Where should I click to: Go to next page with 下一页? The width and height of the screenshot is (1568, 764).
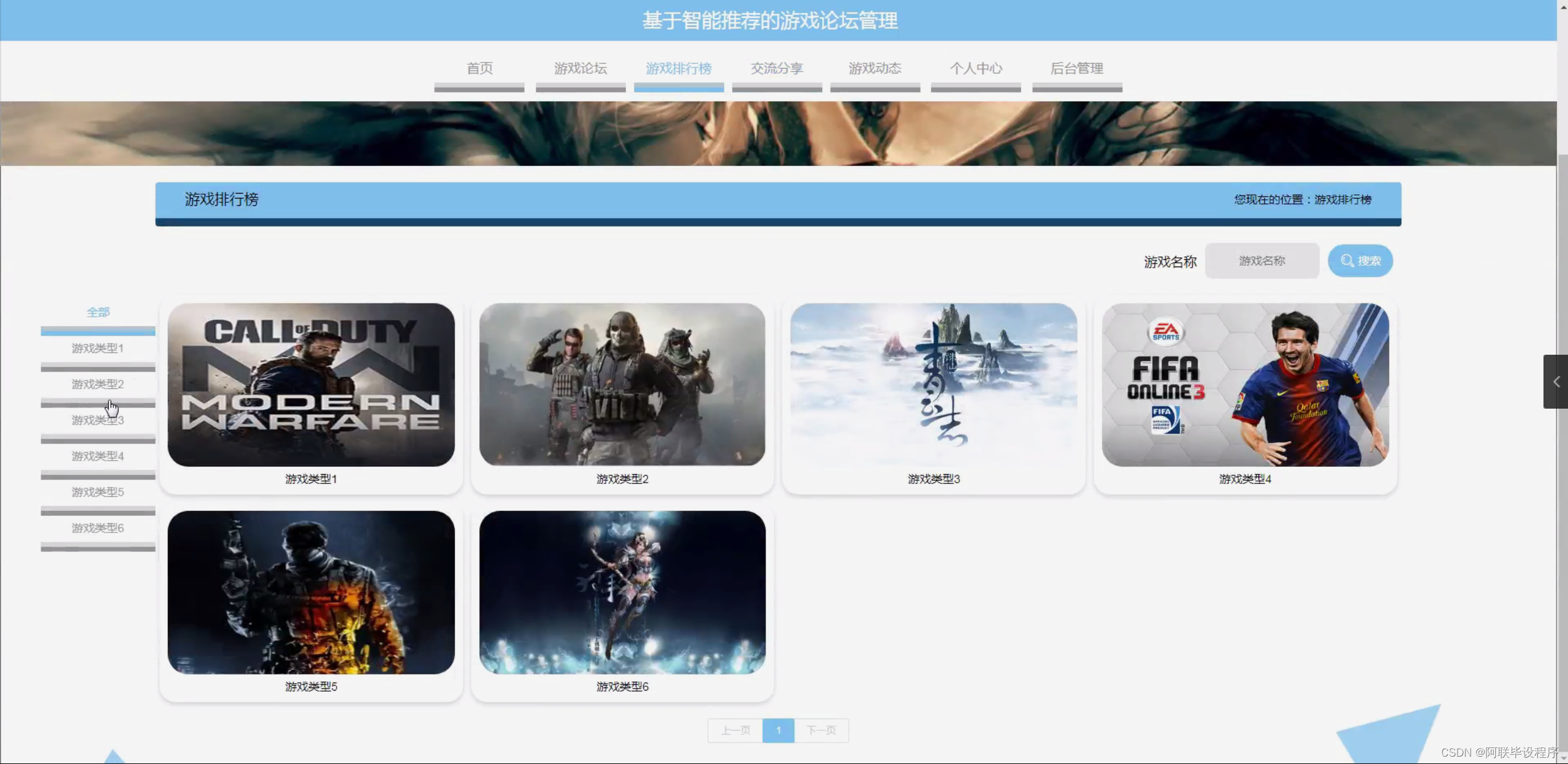[x=821, y=730]
